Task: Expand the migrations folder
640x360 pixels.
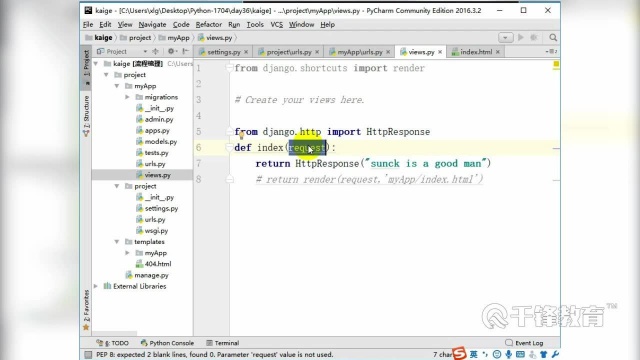Action: point(127,97)
